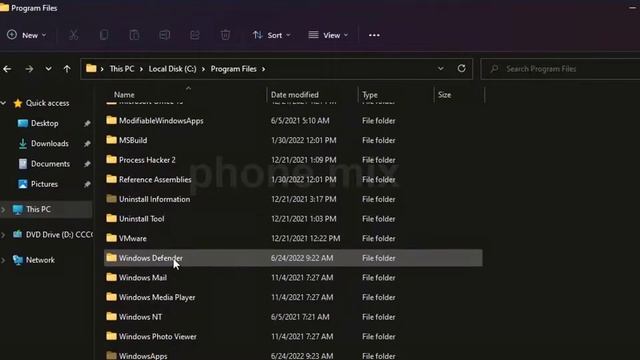Select Desktop in Quick access
640x360 pixels.
[x=44, y=123]
